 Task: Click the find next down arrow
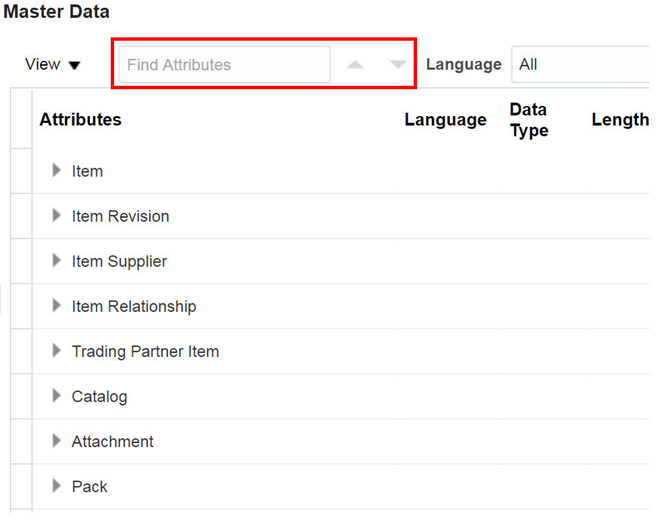tap(398, 65)
